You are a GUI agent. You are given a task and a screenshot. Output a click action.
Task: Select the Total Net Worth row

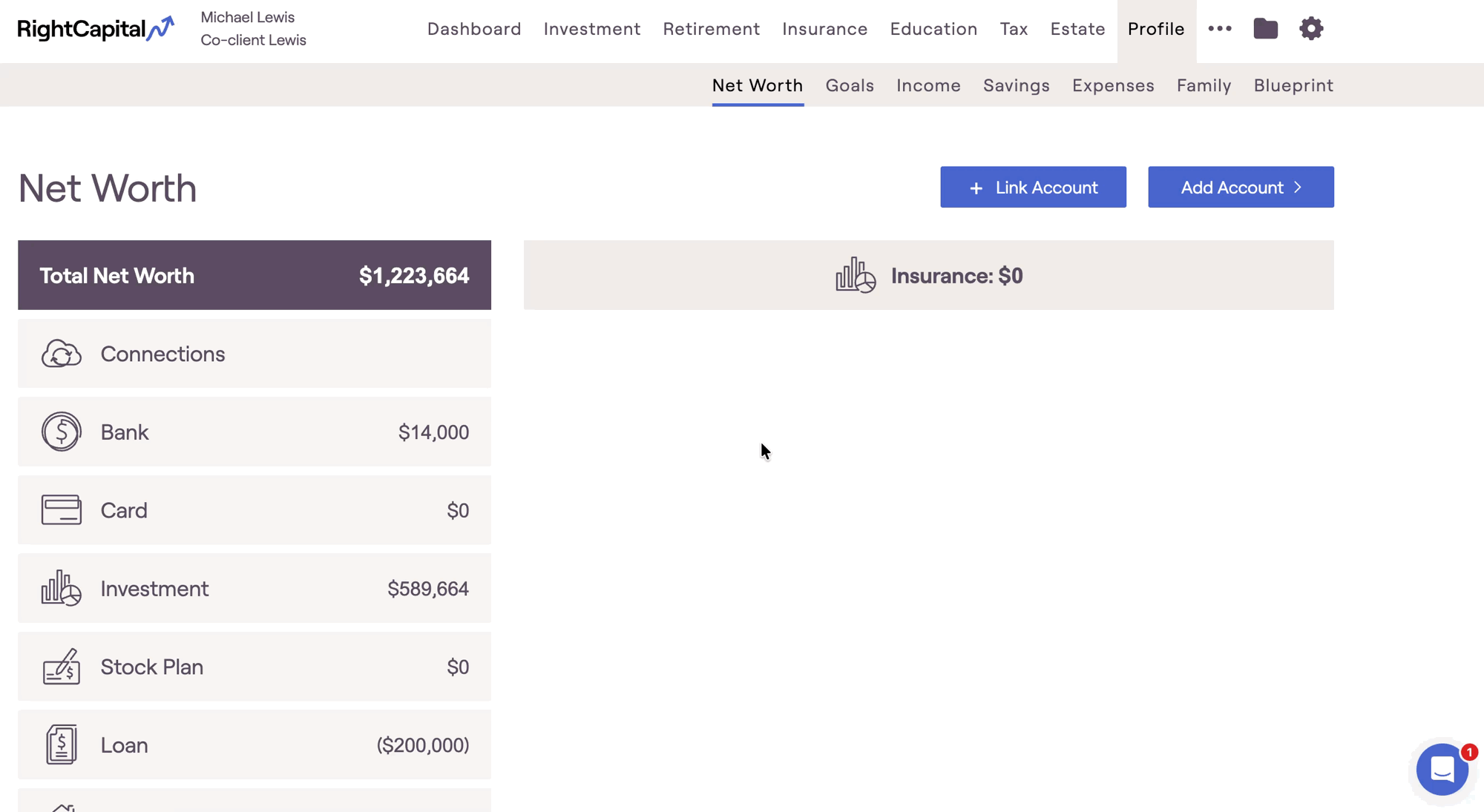(254, 275)
